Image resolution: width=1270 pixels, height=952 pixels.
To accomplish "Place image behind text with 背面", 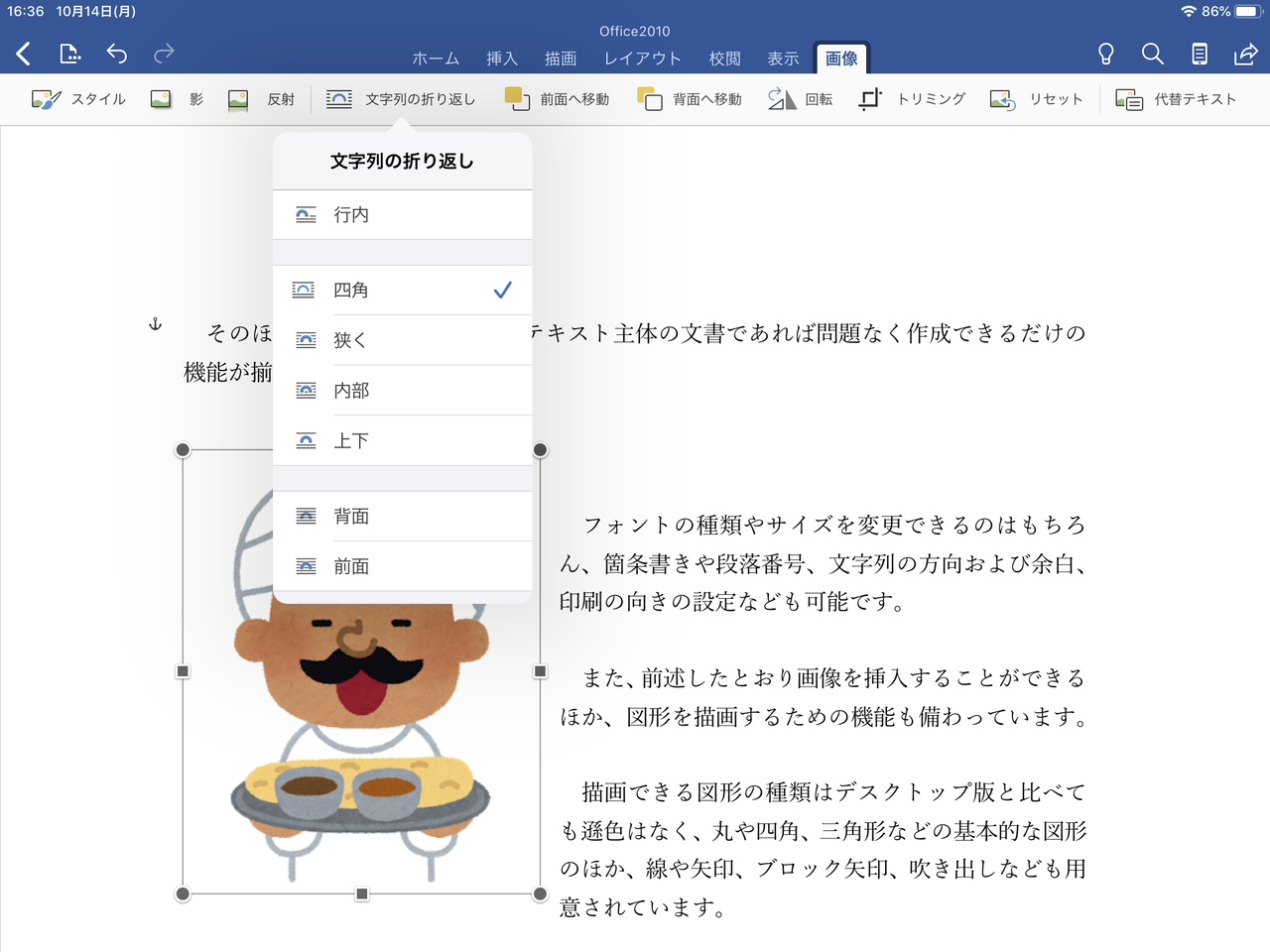I will point(403,516).
